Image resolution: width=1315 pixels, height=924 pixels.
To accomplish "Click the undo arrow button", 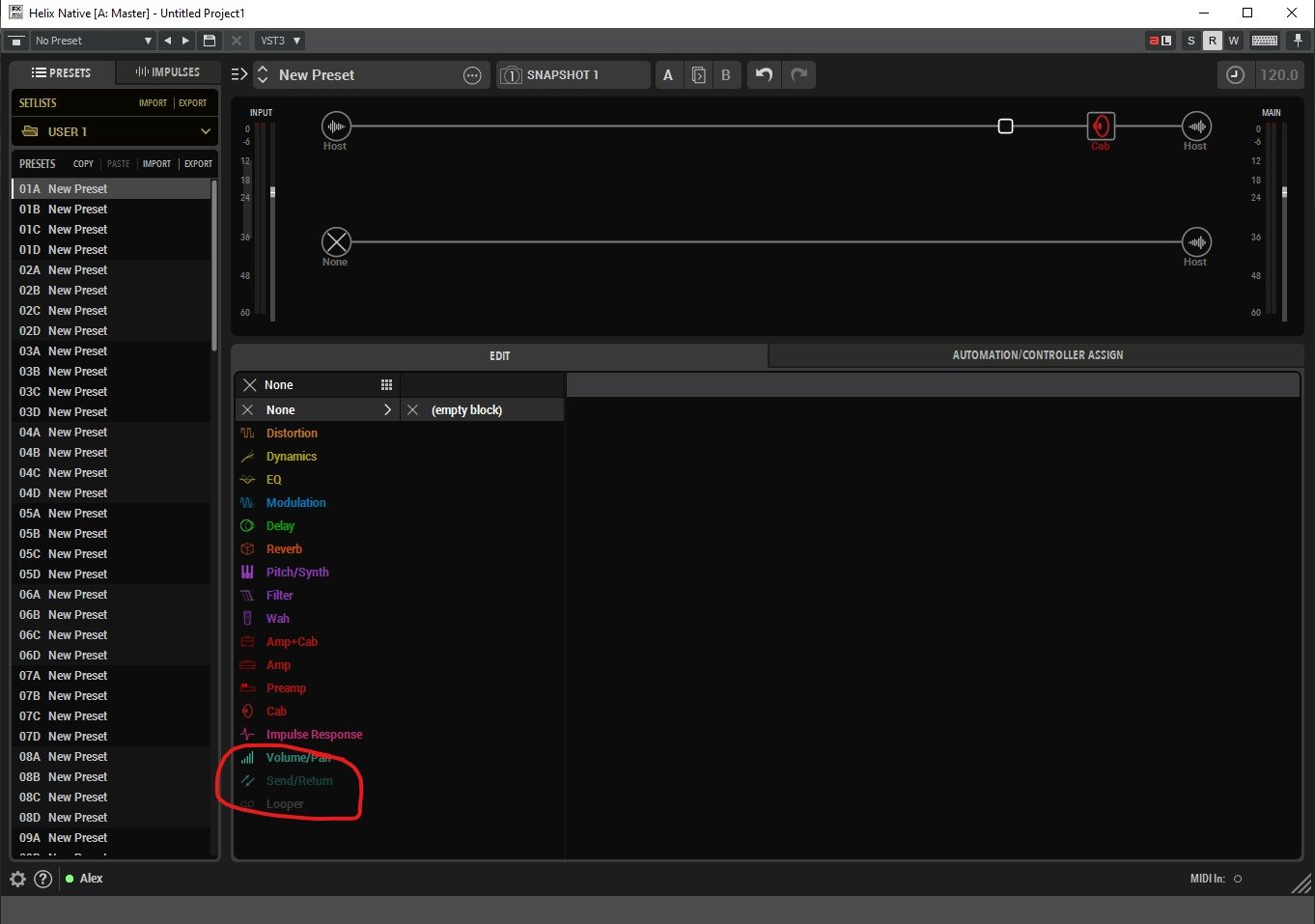I will coord(764,75).
